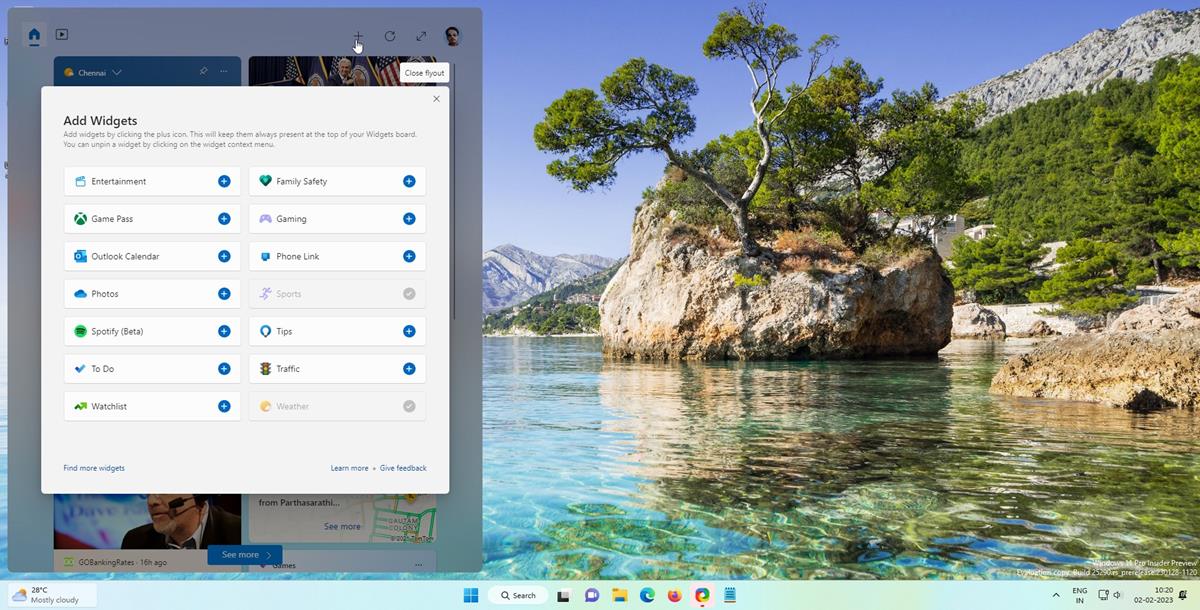Launch Firefox from the taskbar
The height and width of the screenshot is (610, 1200).
[675, 595]
